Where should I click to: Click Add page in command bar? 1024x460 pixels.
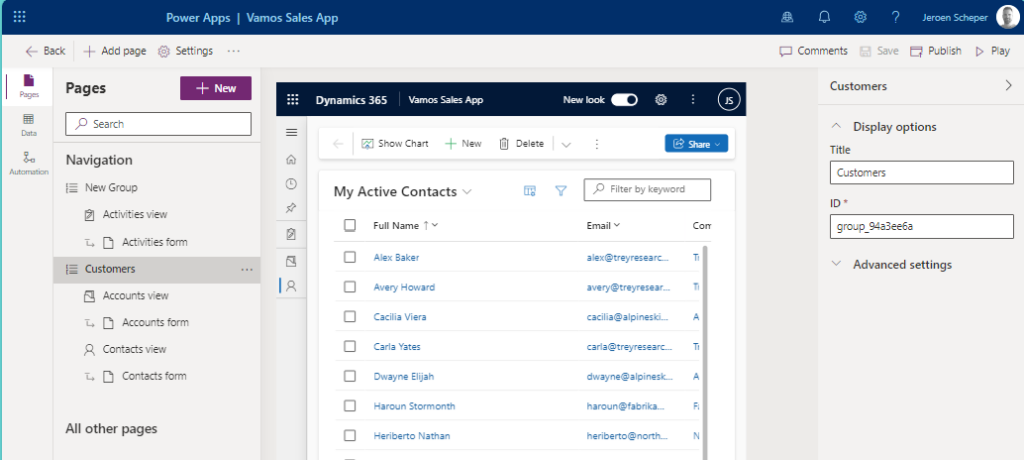click(115, 51)
